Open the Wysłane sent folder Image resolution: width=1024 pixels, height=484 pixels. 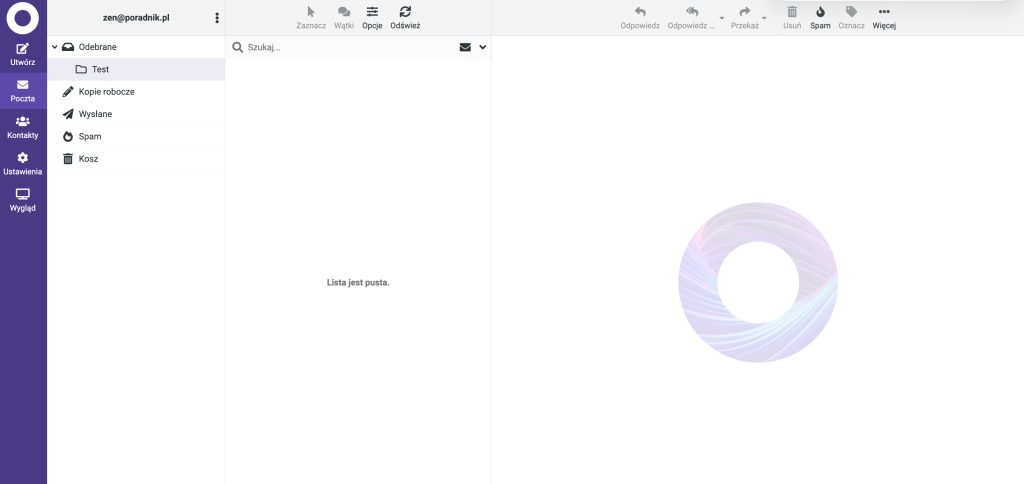[x=136, y=114]
